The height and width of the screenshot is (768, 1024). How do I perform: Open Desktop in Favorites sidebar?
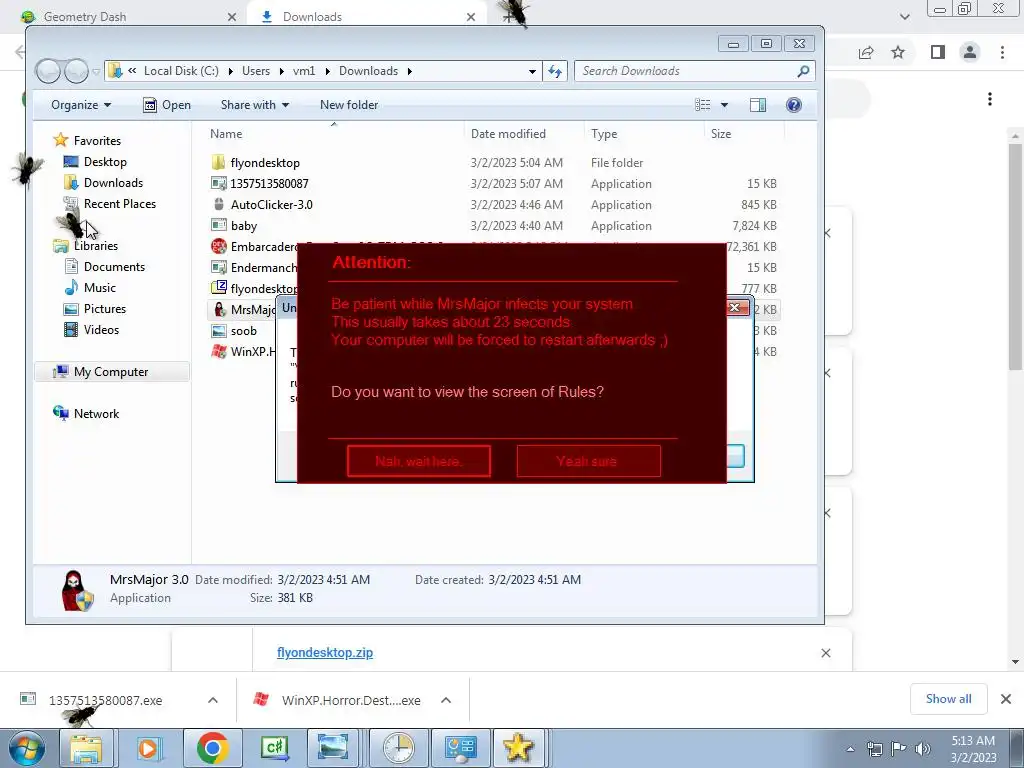[x=104, y=161]
